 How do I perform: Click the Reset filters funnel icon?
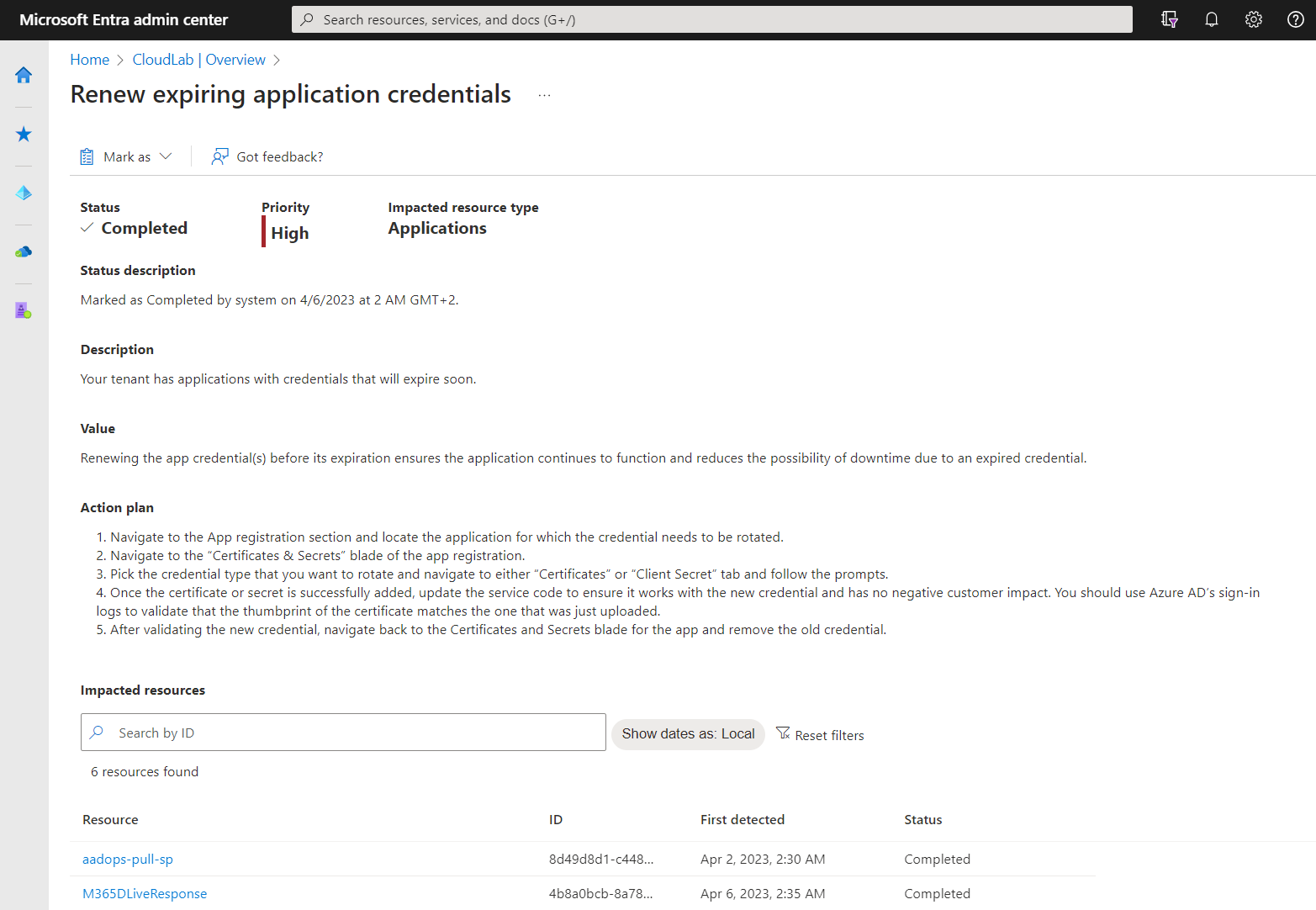point(783,733)
